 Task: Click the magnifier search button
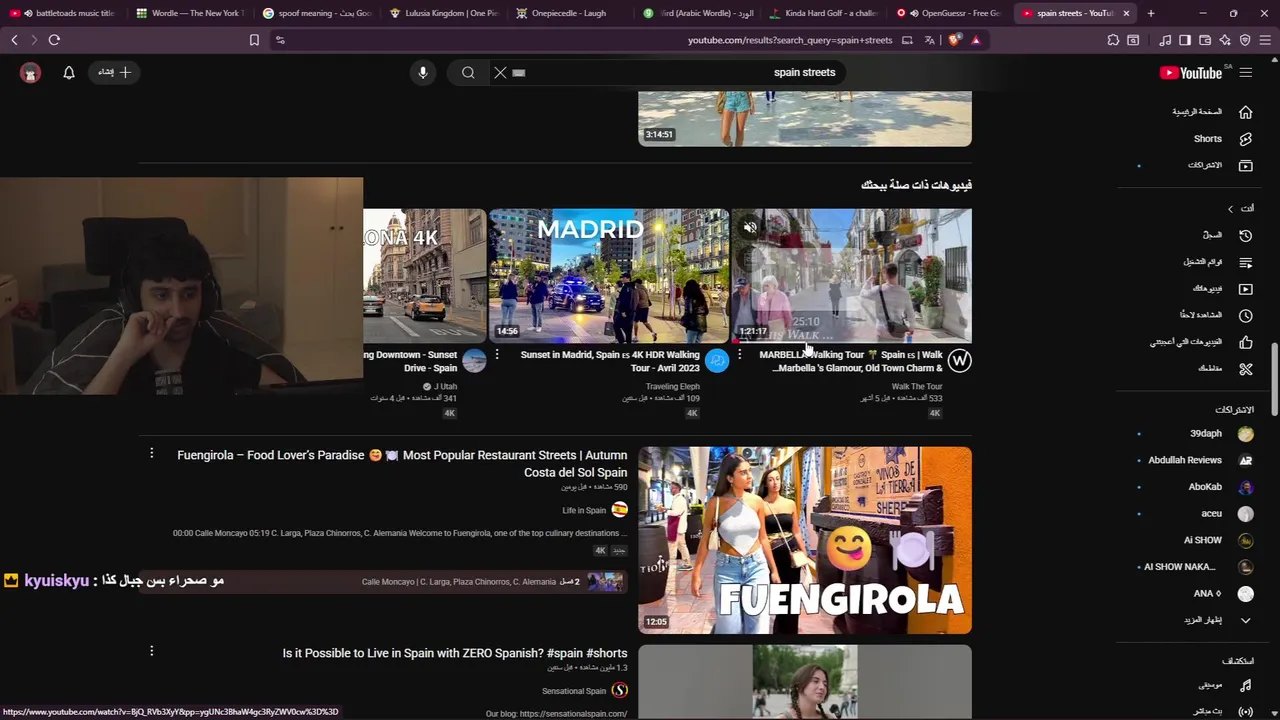pos(468,72)
